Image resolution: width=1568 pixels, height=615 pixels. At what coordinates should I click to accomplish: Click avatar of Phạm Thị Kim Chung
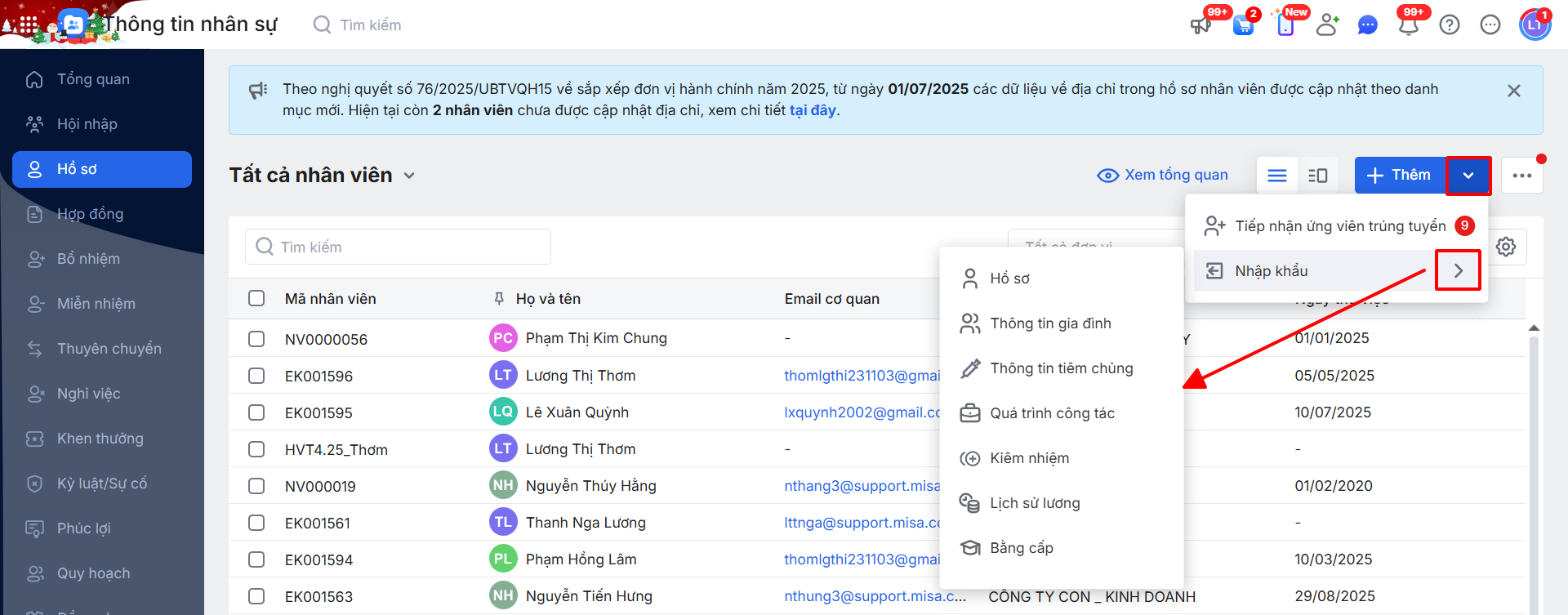(503, 338)
